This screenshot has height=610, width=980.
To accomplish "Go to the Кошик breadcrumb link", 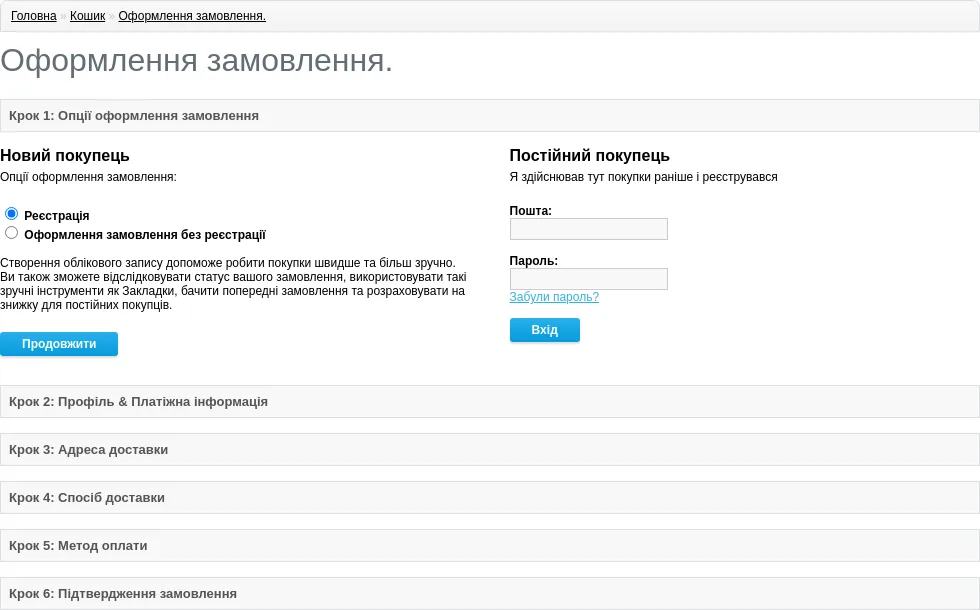I will 88,16.
